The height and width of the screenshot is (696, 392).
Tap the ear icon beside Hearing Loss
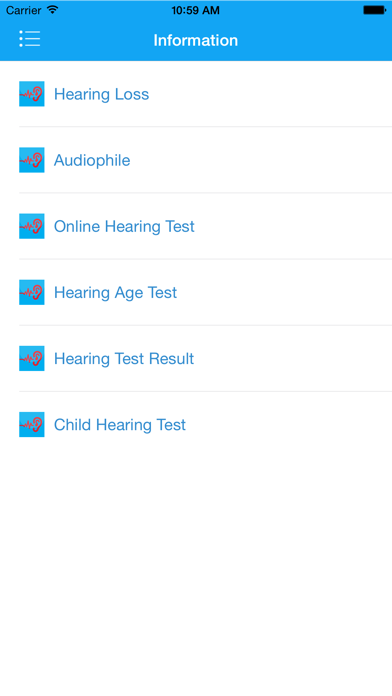(32, 94)
